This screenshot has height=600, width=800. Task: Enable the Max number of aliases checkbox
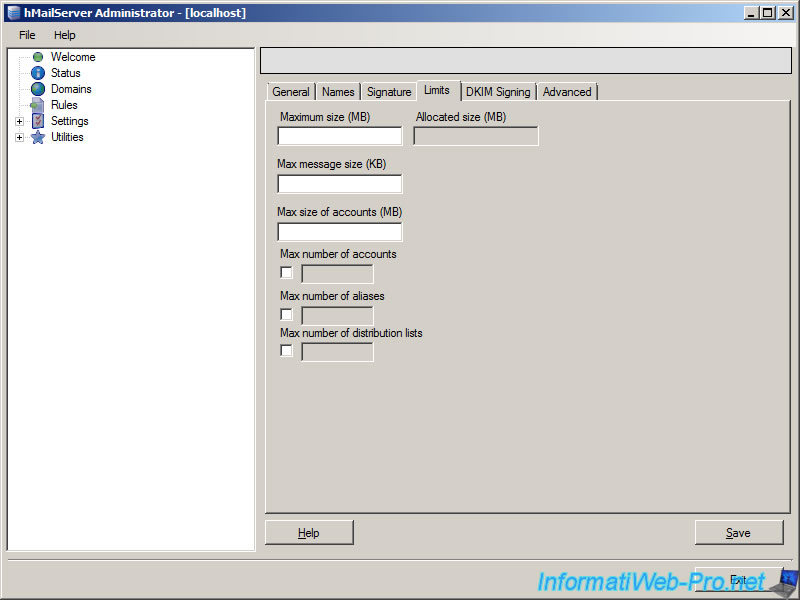(x=286, y=314)
